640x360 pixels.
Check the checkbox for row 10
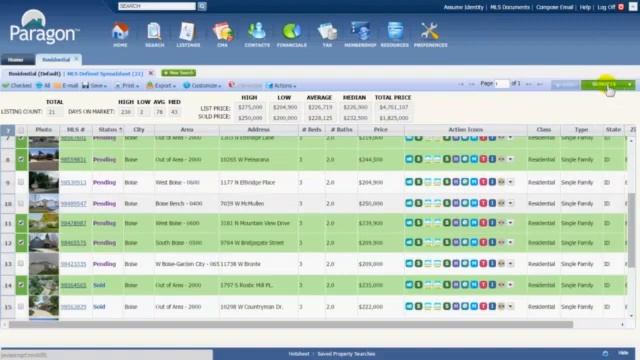pyautogui.click(x=21, y=203)
